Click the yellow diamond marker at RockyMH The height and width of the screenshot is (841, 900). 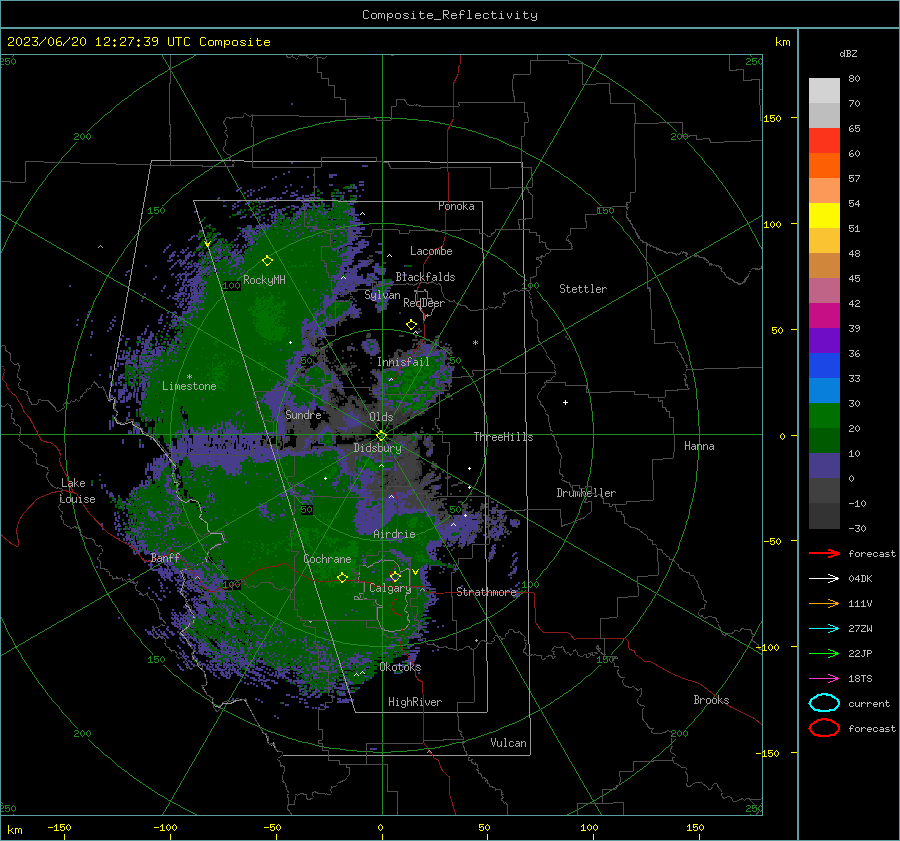267,261
